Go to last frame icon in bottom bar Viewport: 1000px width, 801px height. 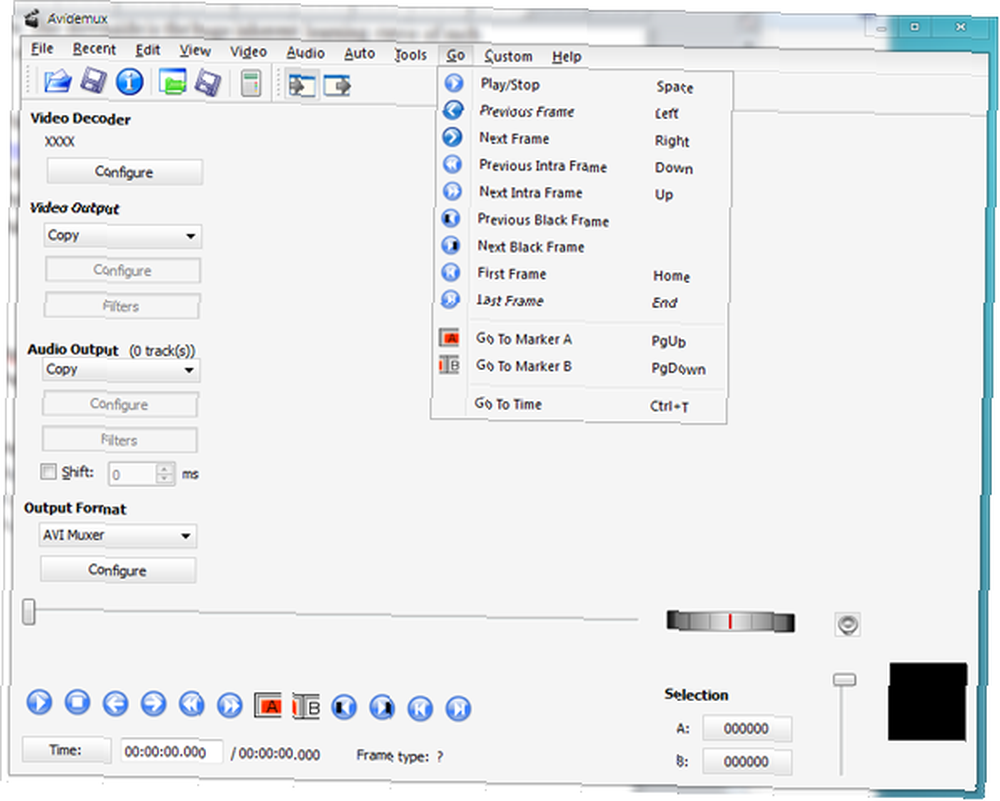pyautogui.click(x=458, y=709)
